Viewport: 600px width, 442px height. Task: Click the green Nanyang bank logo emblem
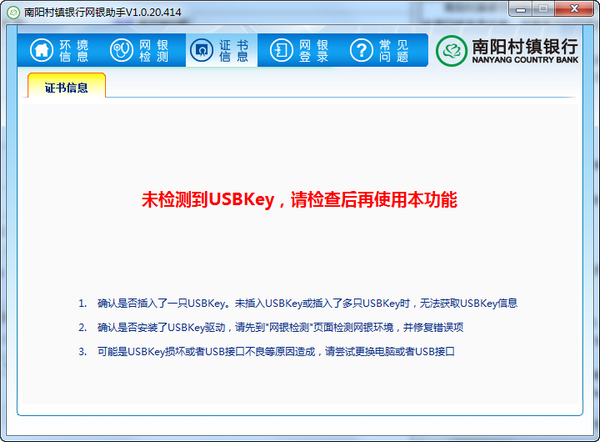(454, 50)
